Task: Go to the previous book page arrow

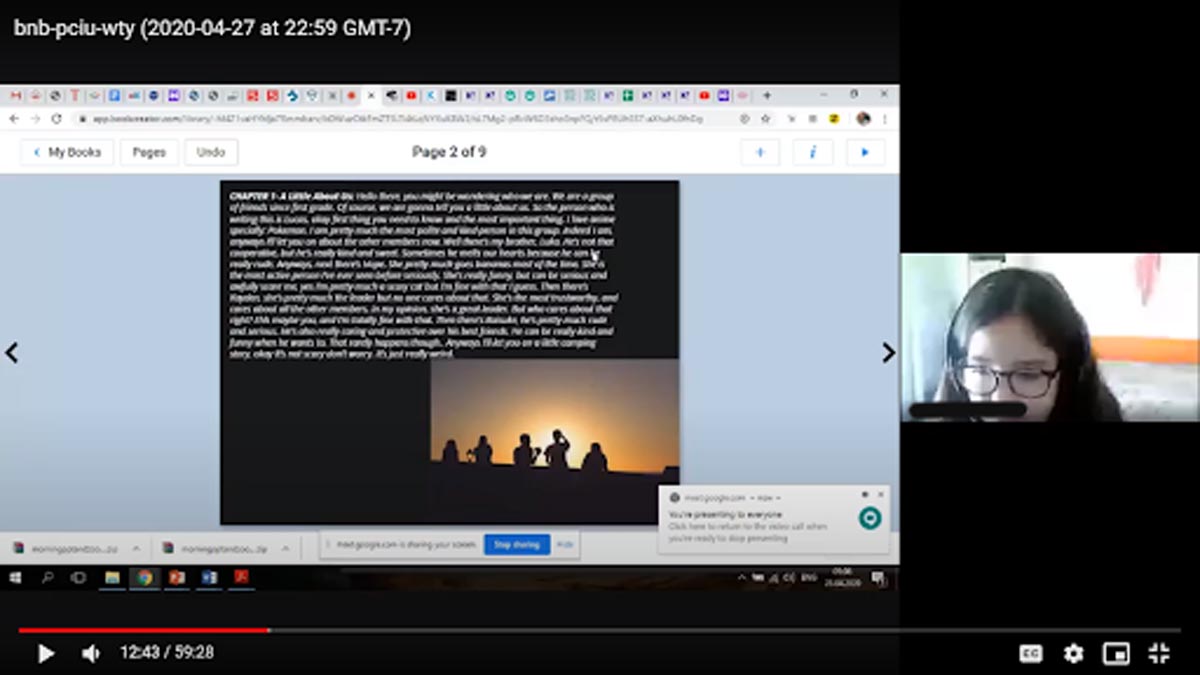Action: coord(12,352)
